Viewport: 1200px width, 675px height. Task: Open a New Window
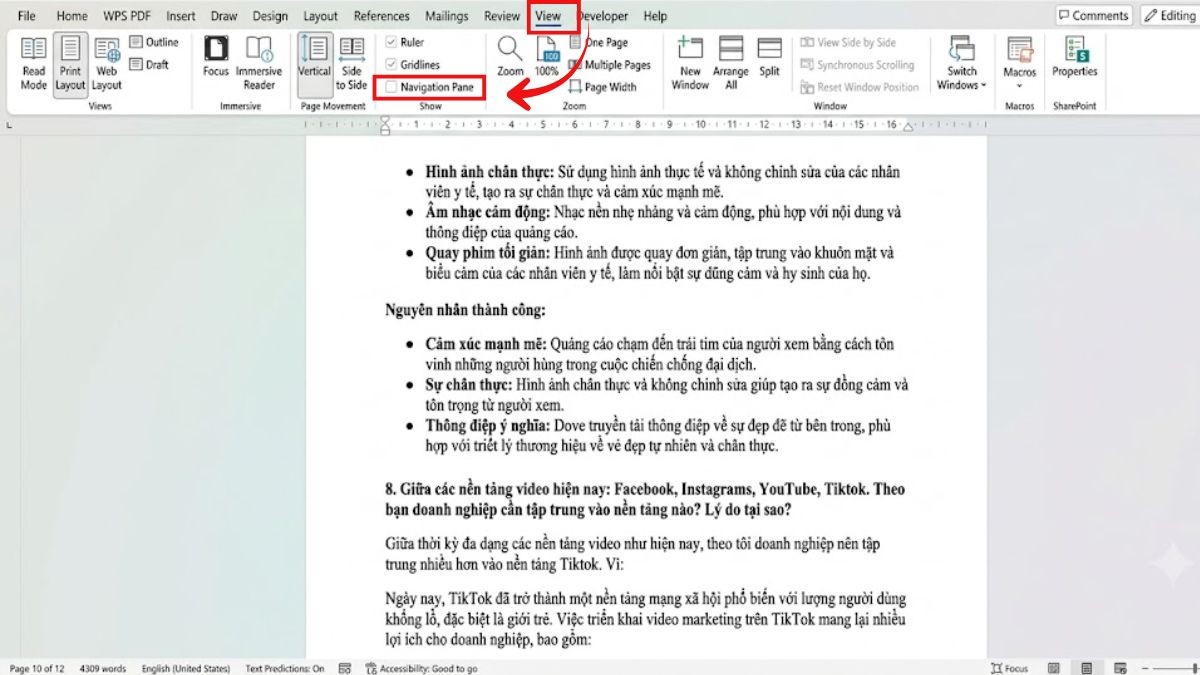[690, 63]
